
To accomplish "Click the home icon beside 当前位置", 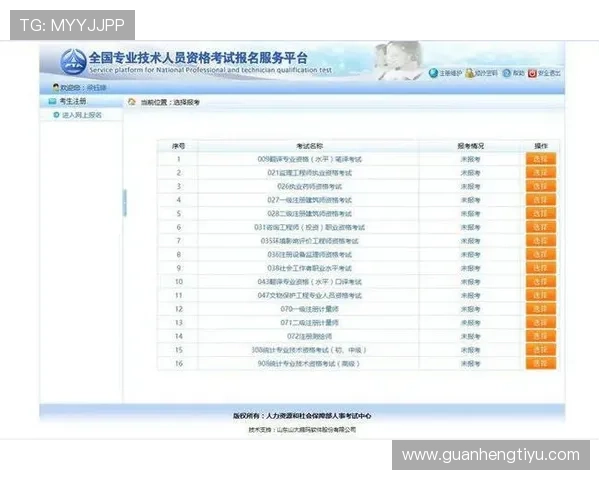I will pyautogui.click(x=132, y=102).
